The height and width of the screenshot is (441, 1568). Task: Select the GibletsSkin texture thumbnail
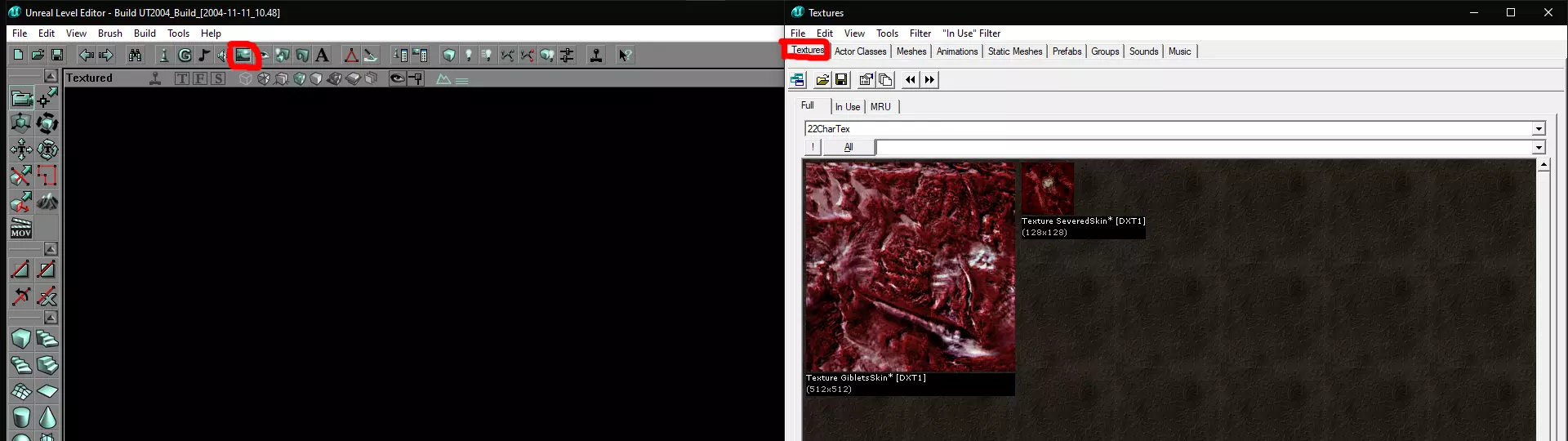(x=910, y=267)
